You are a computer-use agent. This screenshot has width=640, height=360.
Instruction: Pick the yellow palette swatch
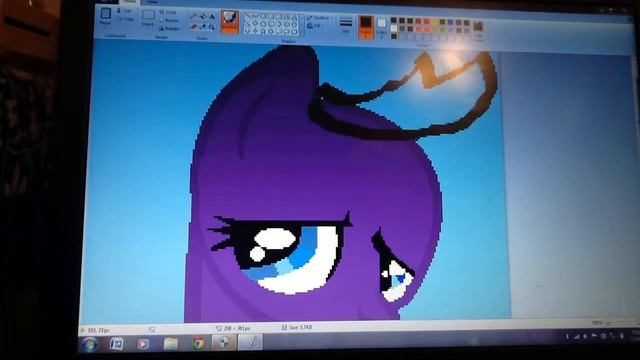[435, 21]
